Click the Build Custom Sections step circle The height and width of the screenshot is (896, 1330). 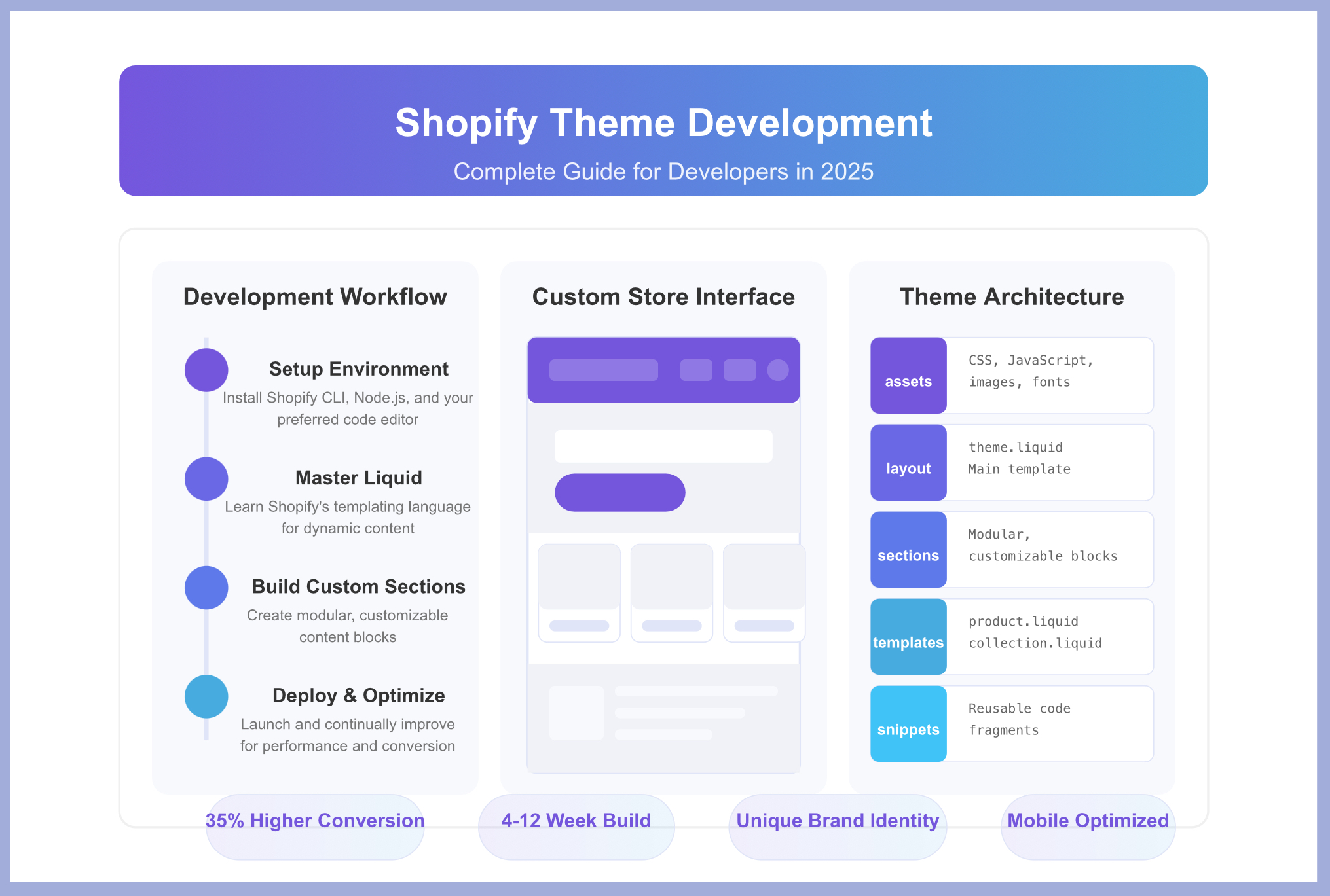tap(206, 588)
